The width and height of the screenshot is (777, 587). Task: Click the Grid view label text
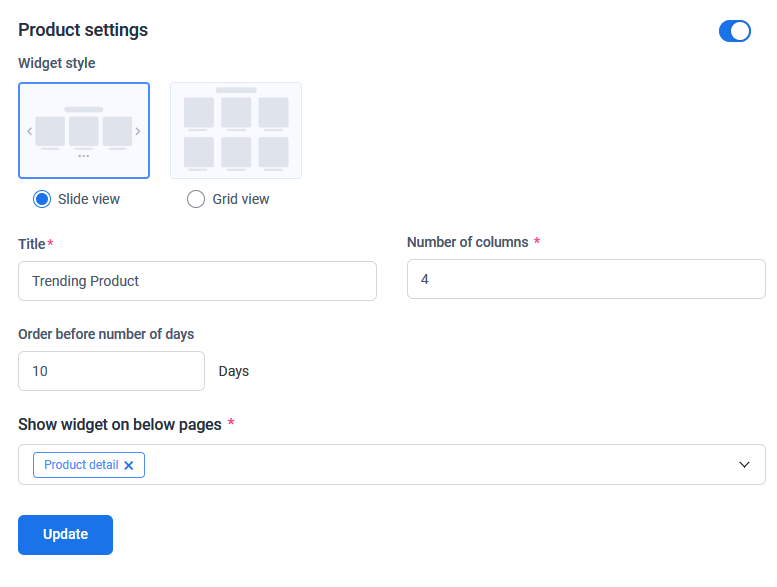pos(241,199)
